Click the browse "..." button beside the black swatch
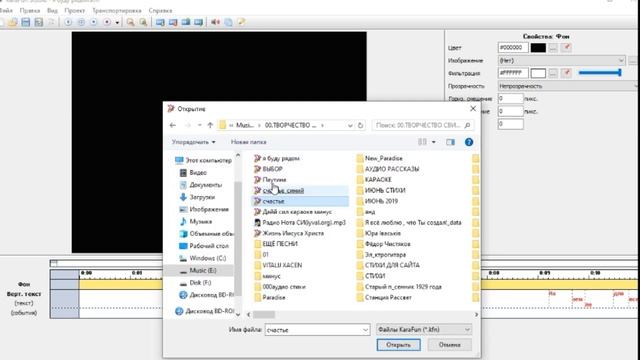Image resolution: width=640 pixels, height=360 pixels. [553, 48]
